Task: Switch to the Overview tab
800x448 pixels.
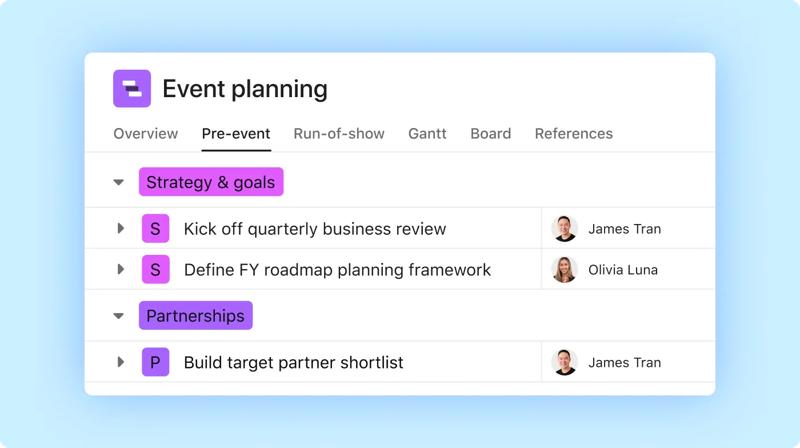Action: point(145,134)
